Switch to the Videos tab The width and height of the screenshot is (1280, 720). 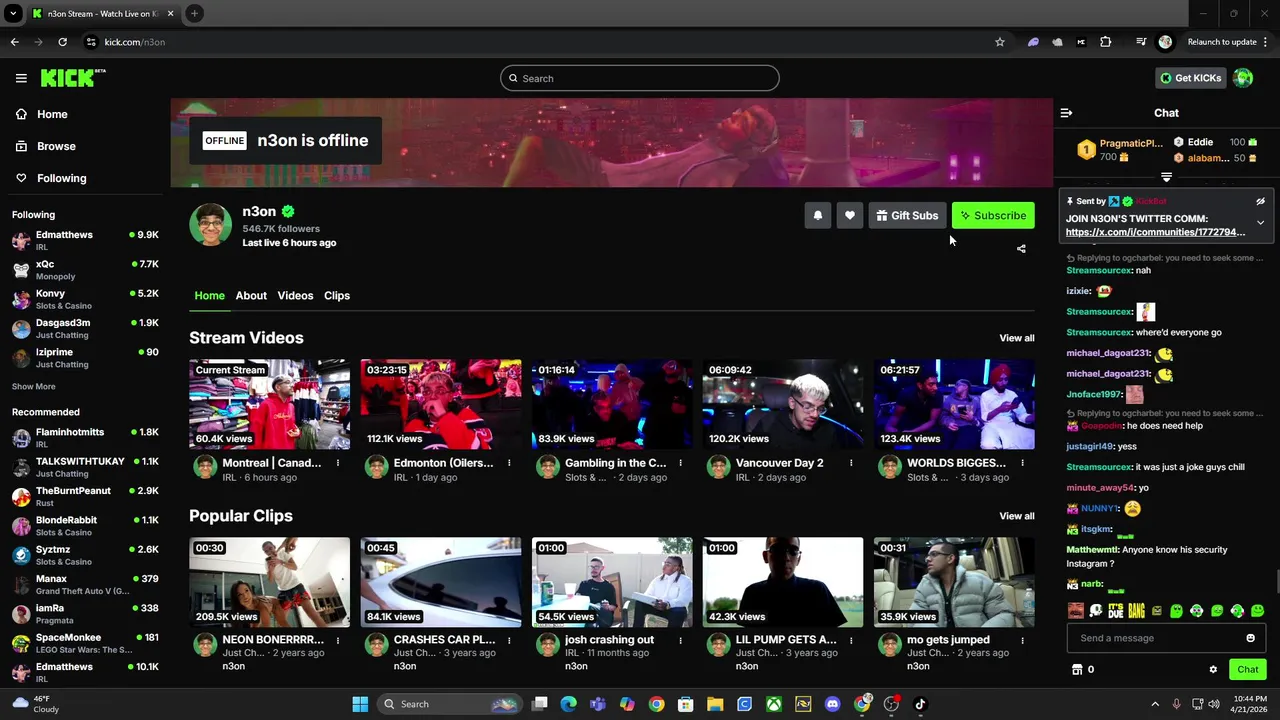tap(295, 296)
